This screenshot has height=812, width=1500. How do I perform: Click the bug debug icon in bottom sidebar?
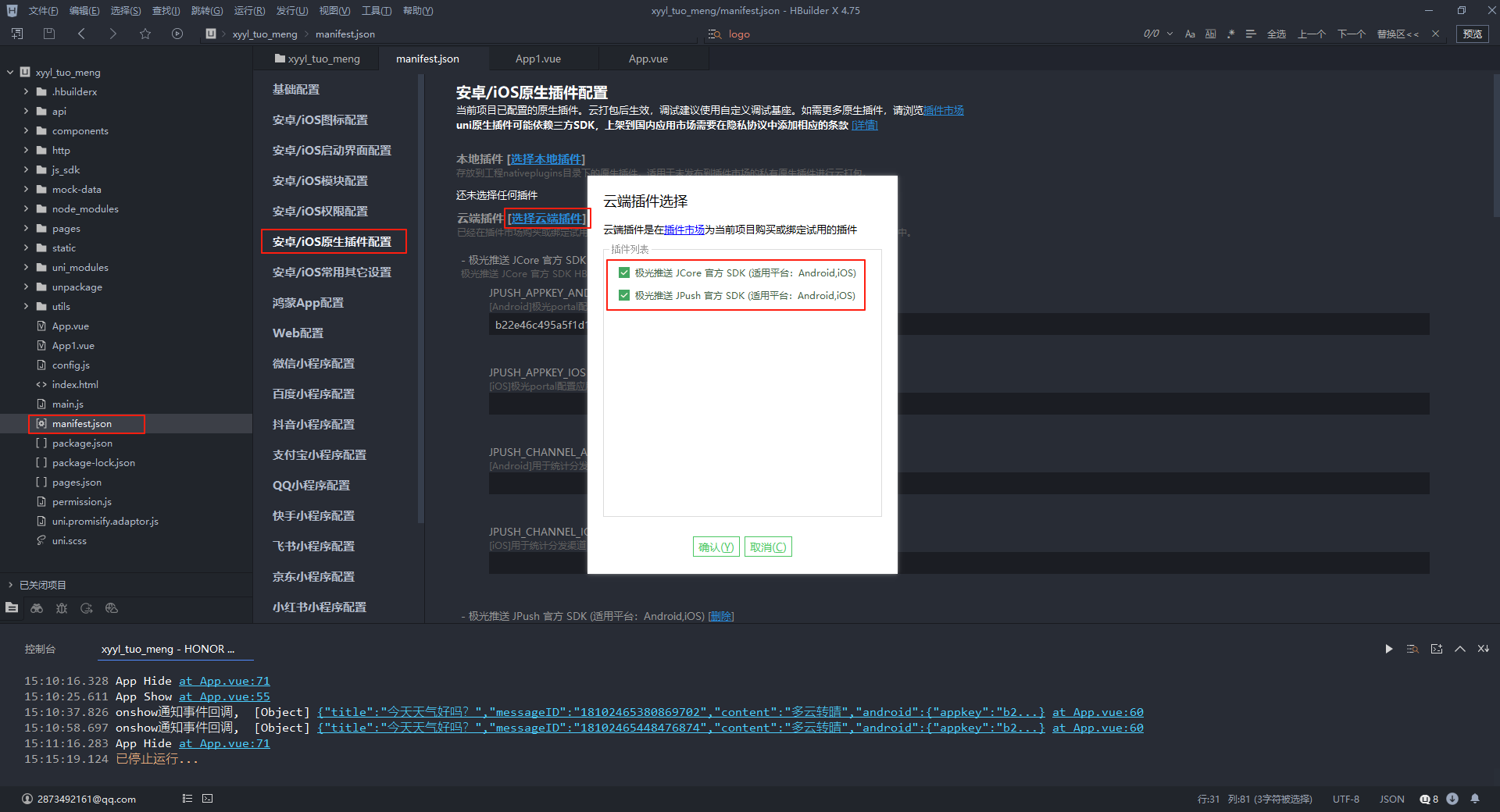62,608
